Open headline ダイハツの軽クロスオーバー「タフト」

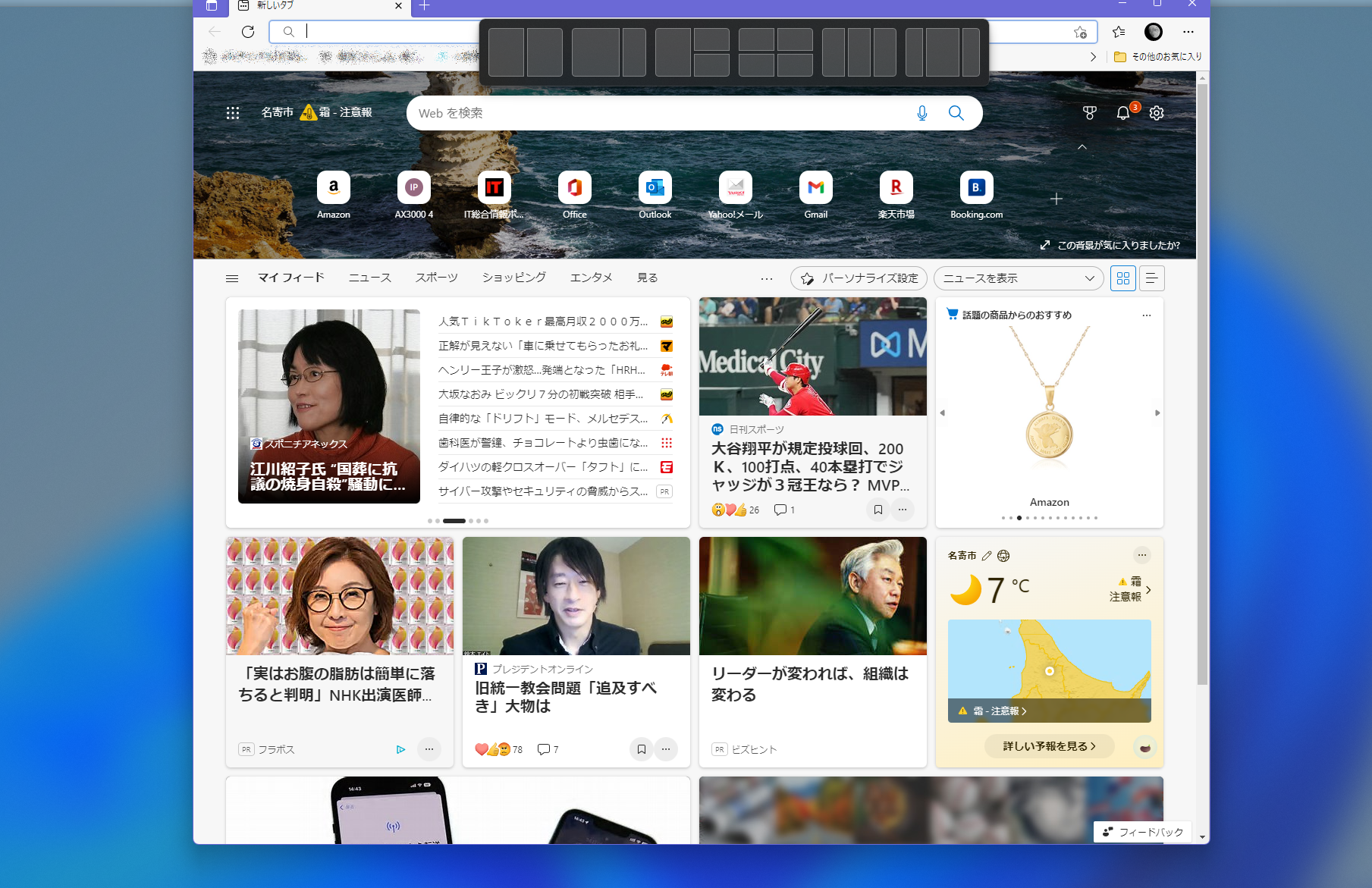pos(543,467)
